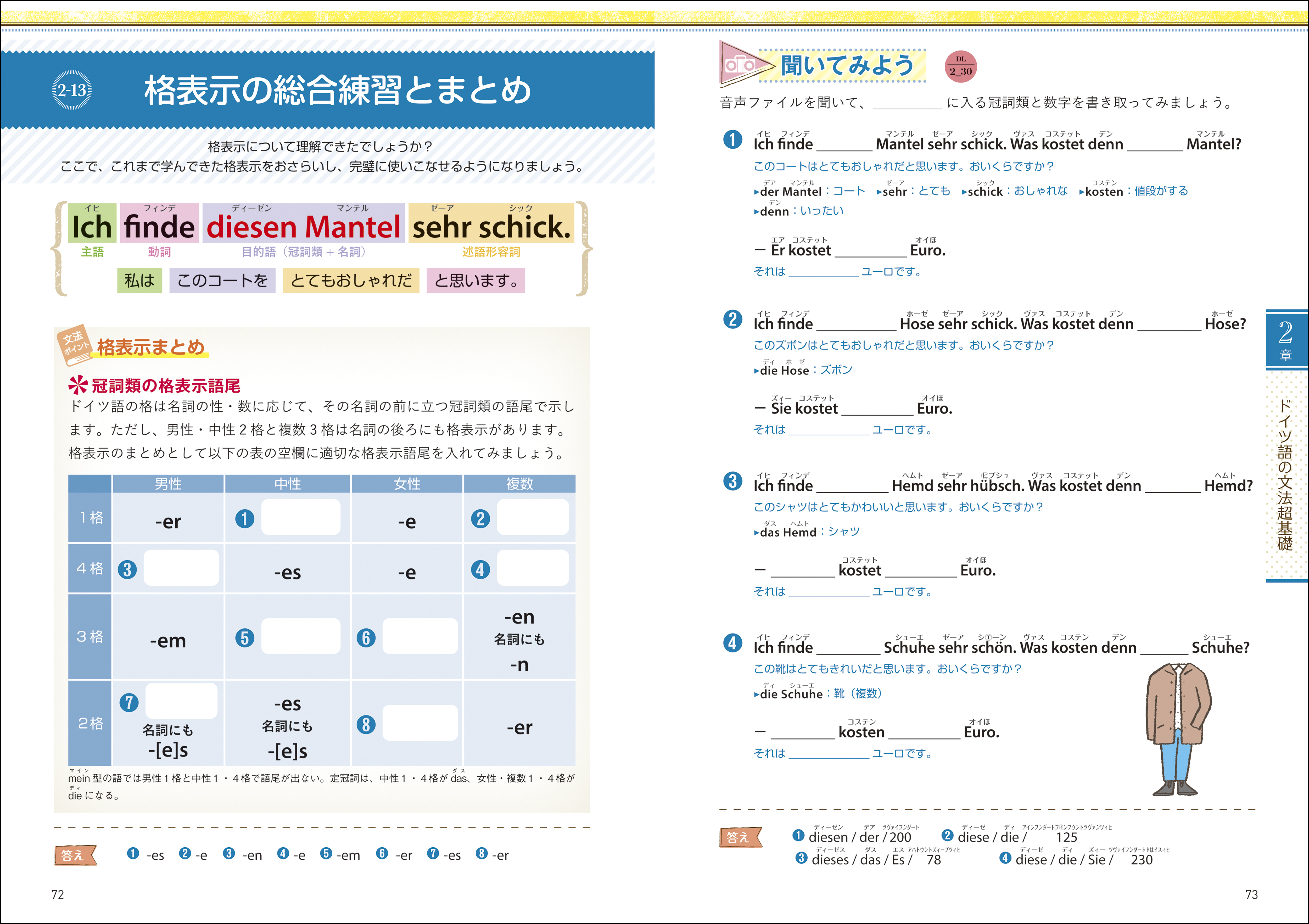Click the white blank box for table item 3

pyautogui.click(x=181, y=567)
